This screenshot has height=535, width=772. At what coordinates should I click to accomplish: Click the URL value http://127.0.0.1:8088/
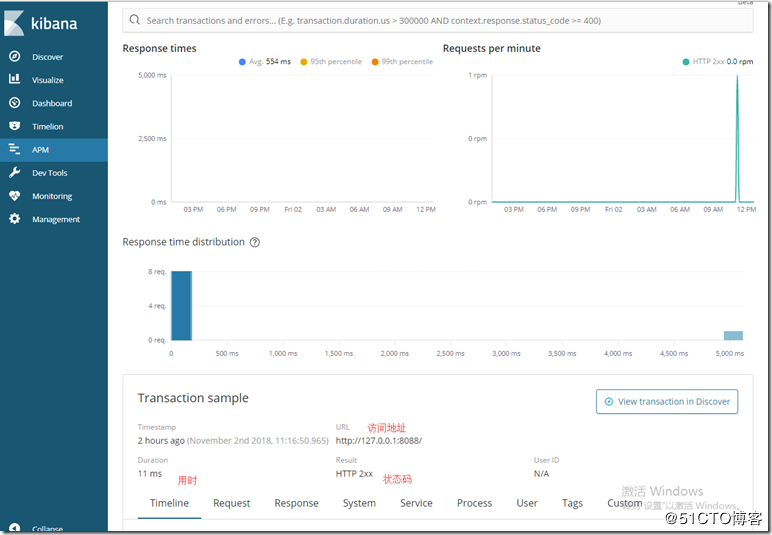click(379, 441)
